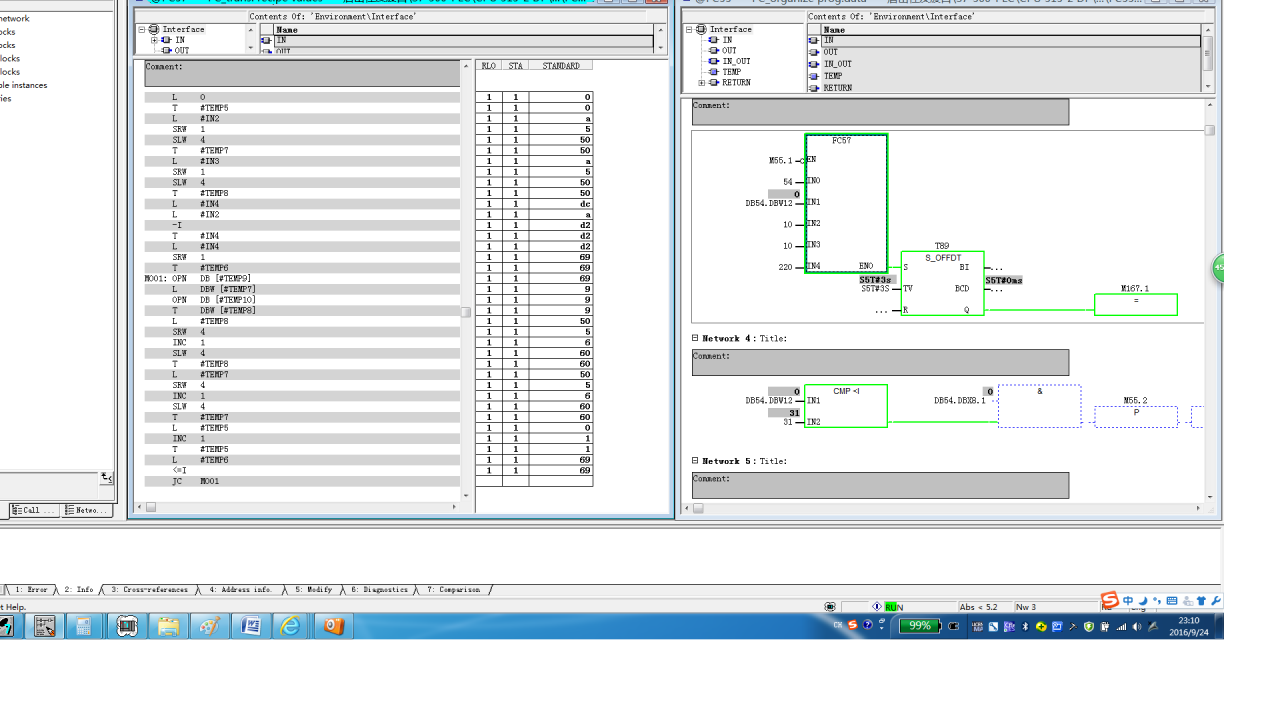Open the 3: Cross-references tab

(x=148, y=590)
